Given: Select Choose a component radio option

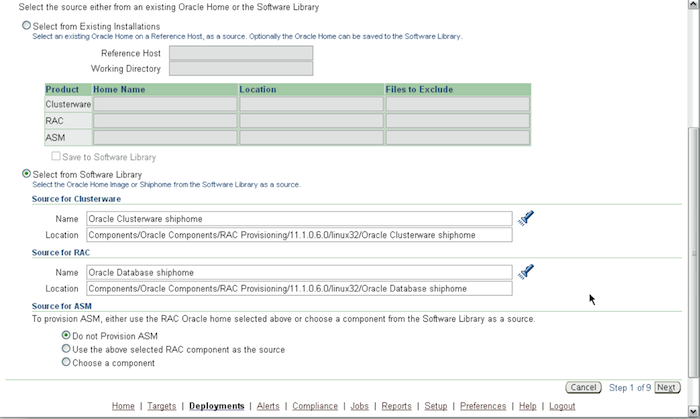Looking at the screenshot, I should (x=66, y=362).
